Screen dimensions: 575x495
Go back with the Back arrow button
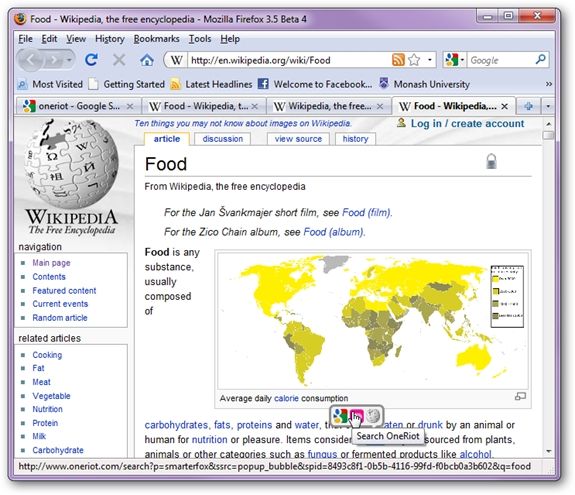[31, 59]
